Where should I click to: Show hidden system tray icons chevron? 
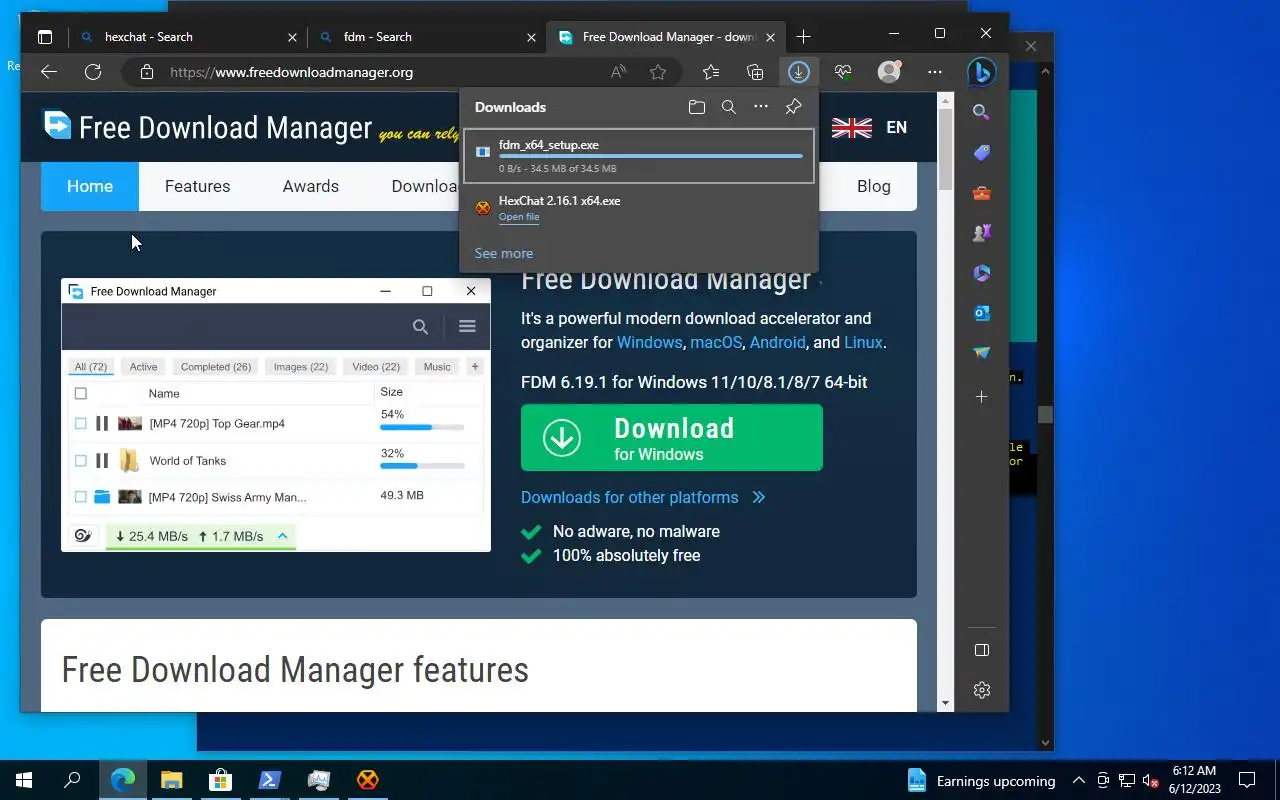coord(1079,780)
